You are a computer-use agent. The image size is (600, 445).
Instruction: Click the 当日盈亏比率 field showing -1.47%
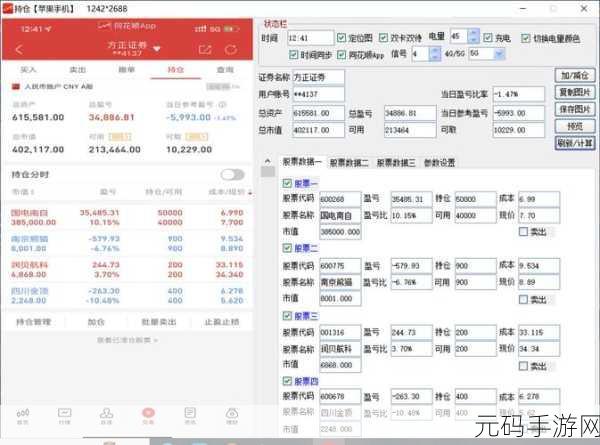(x=518, y=94)
